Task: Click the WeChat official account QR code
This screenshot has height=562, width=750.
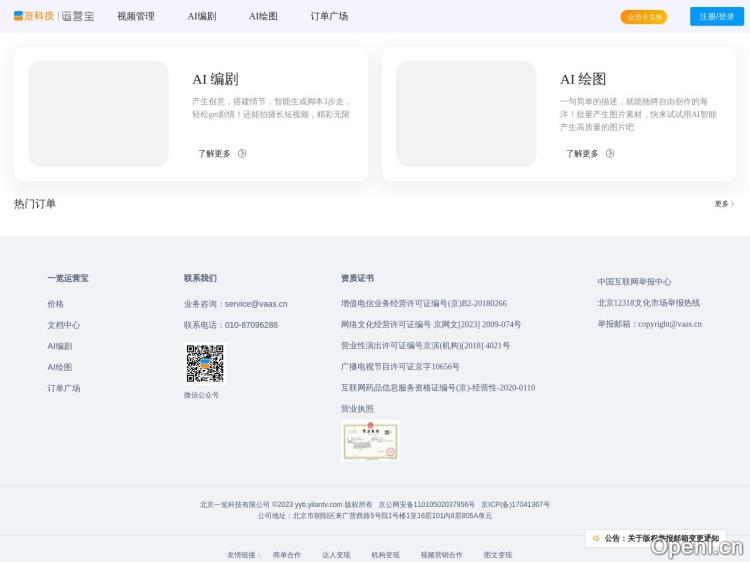Action: click(204, 363)
